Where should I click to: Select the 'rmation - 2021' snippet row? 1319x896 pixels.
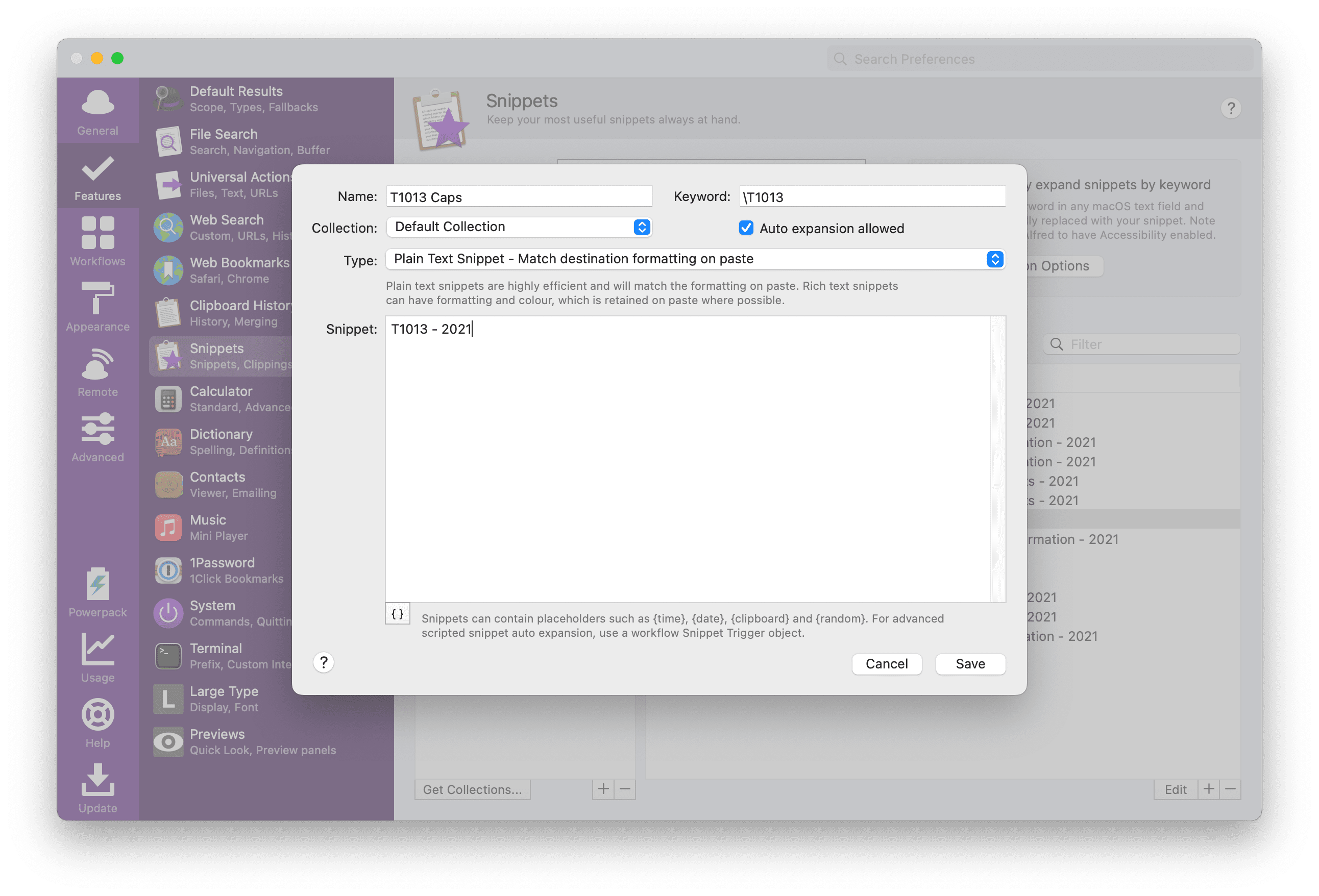(x=1133, y=539)
